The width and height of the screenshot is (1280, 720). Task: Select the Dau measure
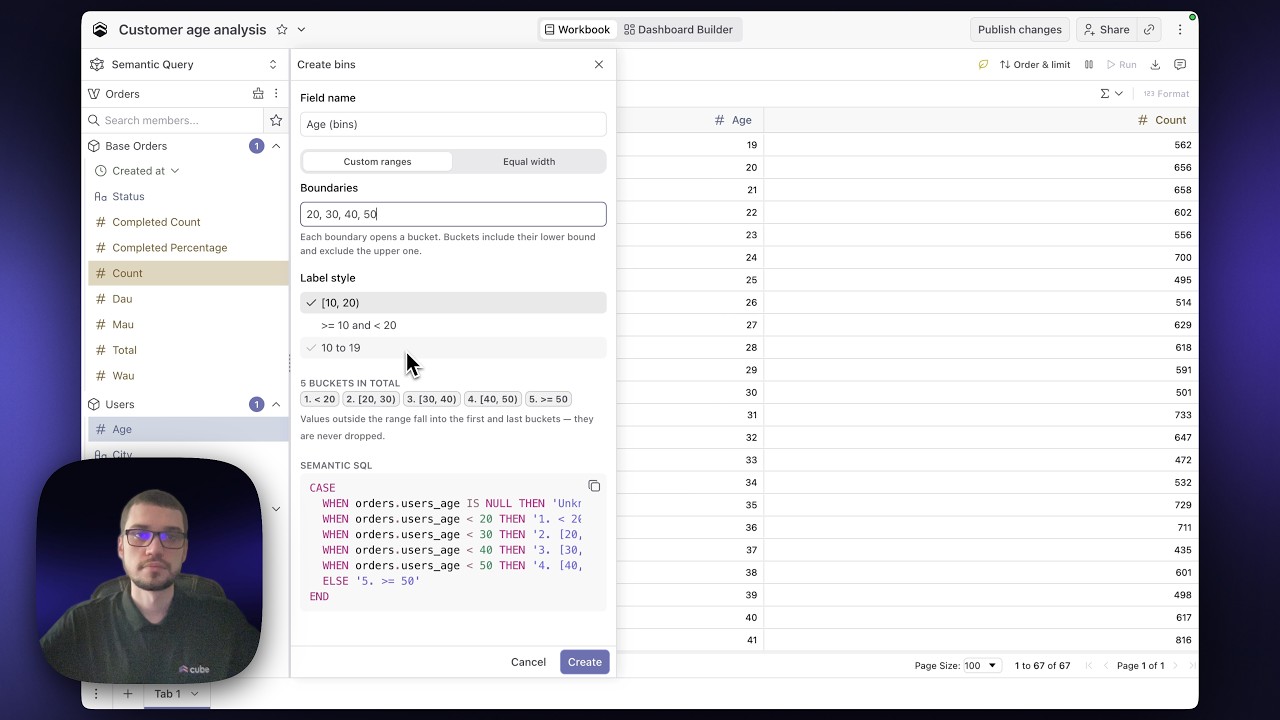click(187, 299)
